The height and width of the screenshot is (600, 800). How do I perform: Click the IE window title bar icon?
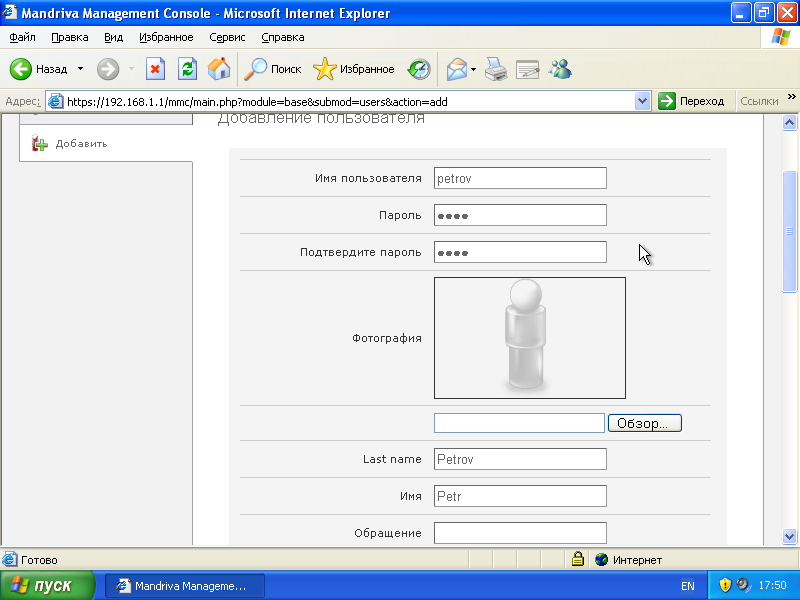9,12
